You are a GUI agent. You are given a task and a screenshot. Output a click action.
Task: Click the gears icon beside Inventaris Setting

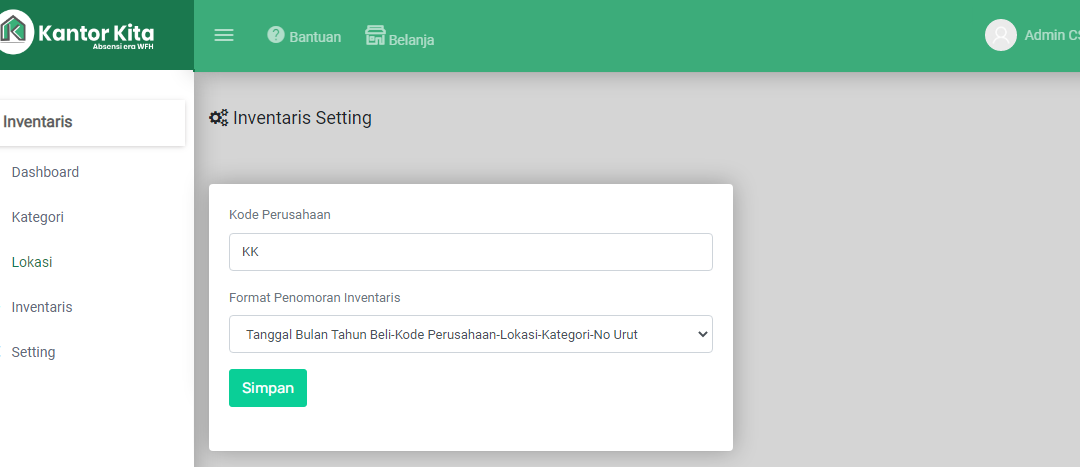[x=219, y=118]
